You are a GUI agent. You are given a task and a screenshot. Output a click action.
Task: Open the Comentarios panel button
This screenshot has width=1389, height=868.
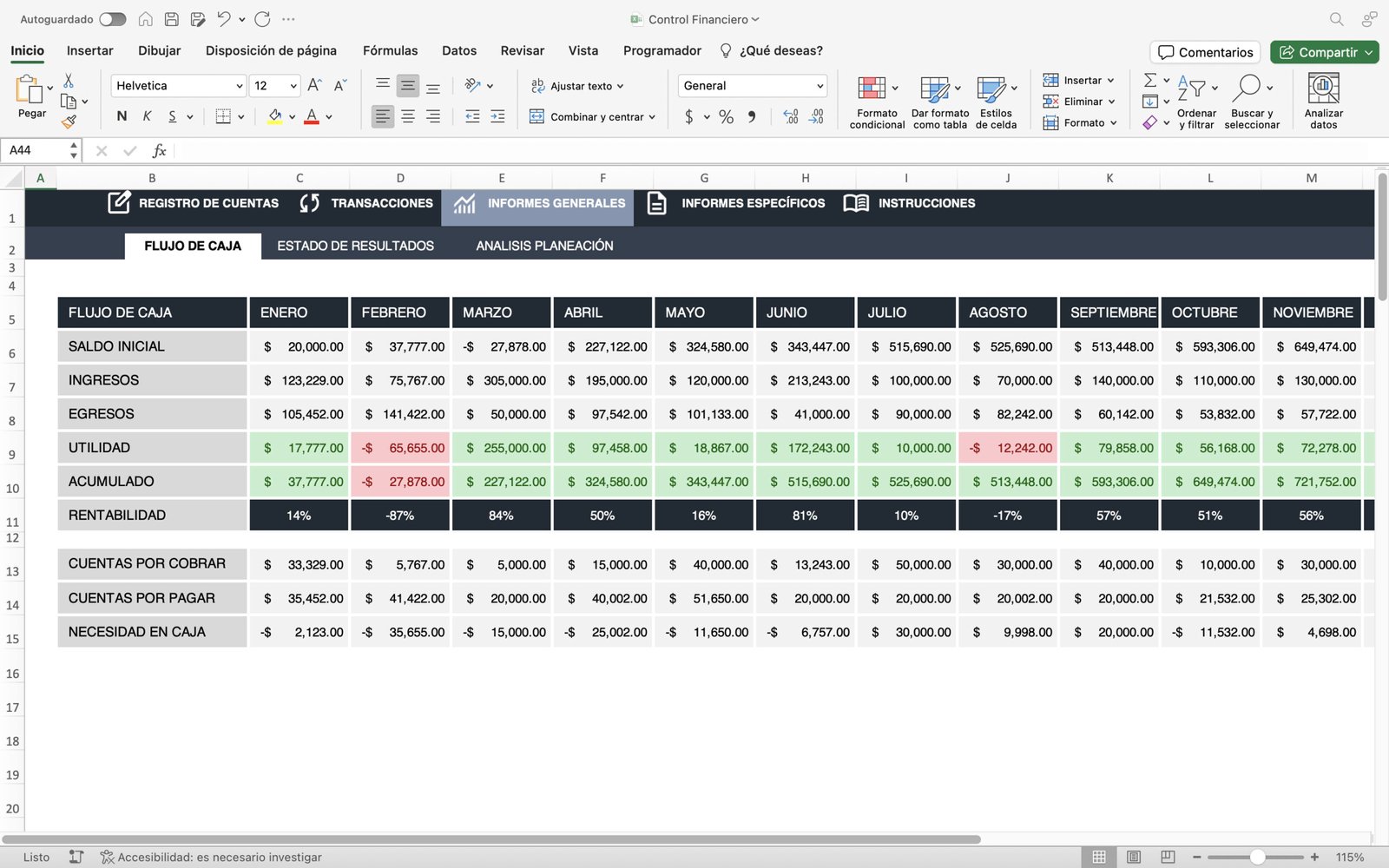[1206, 52]
